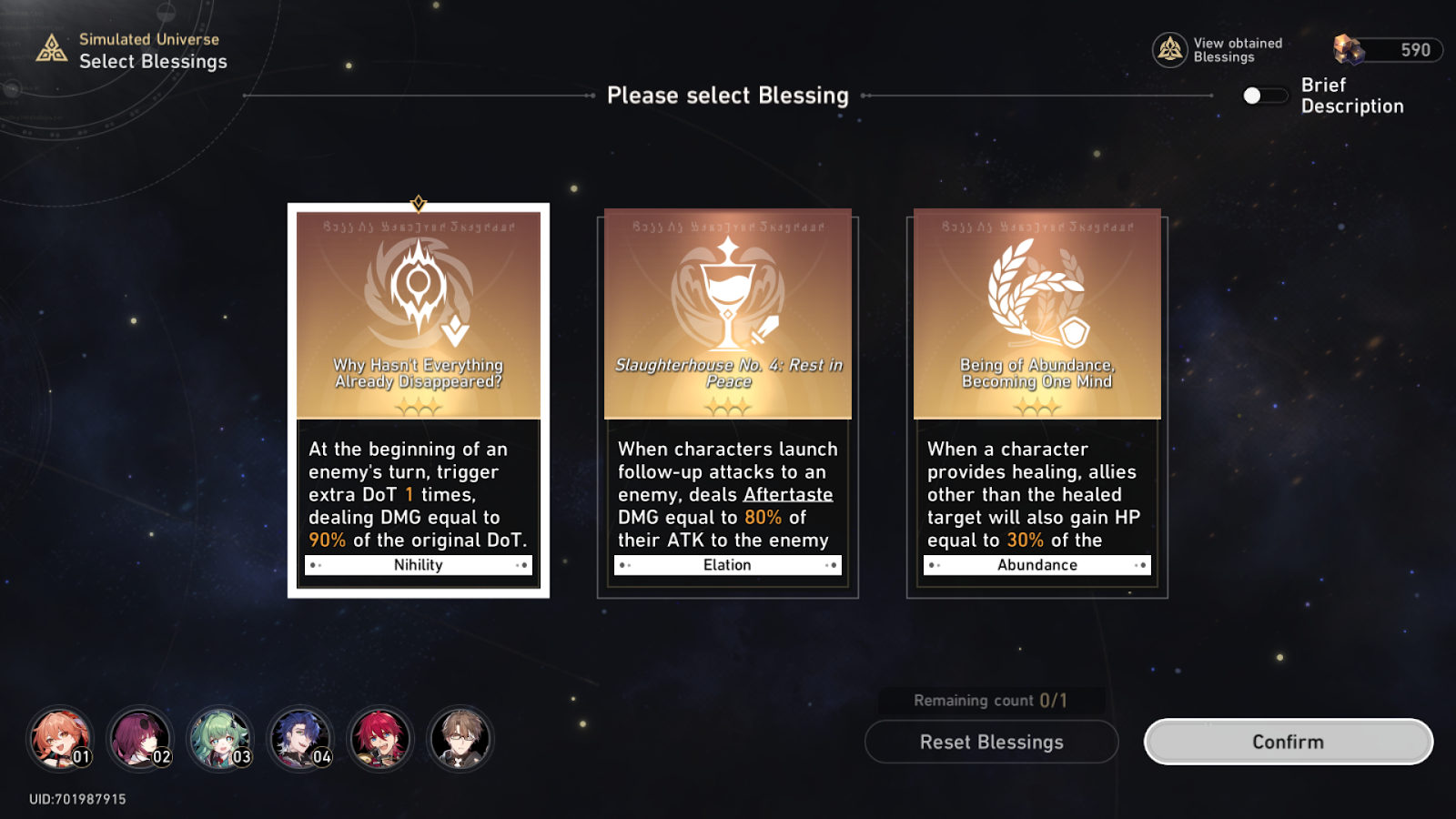
Task: Click the View obtained Blessings icon
Action: click(1169, 50)
